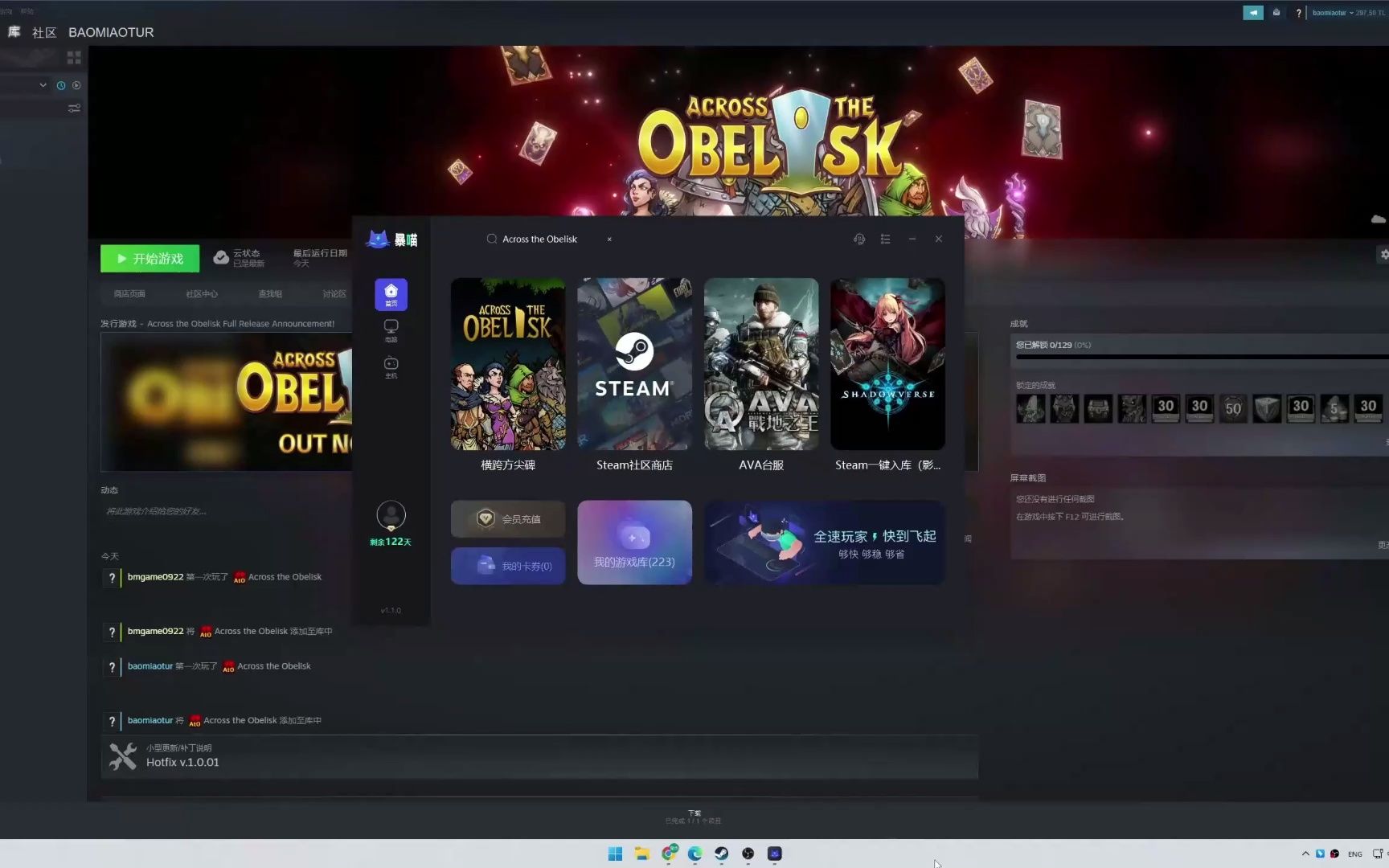Click the cloud status icon in Steam
Image resolution: width=1389 pixels, height=868 pixels.
point(221,257)
